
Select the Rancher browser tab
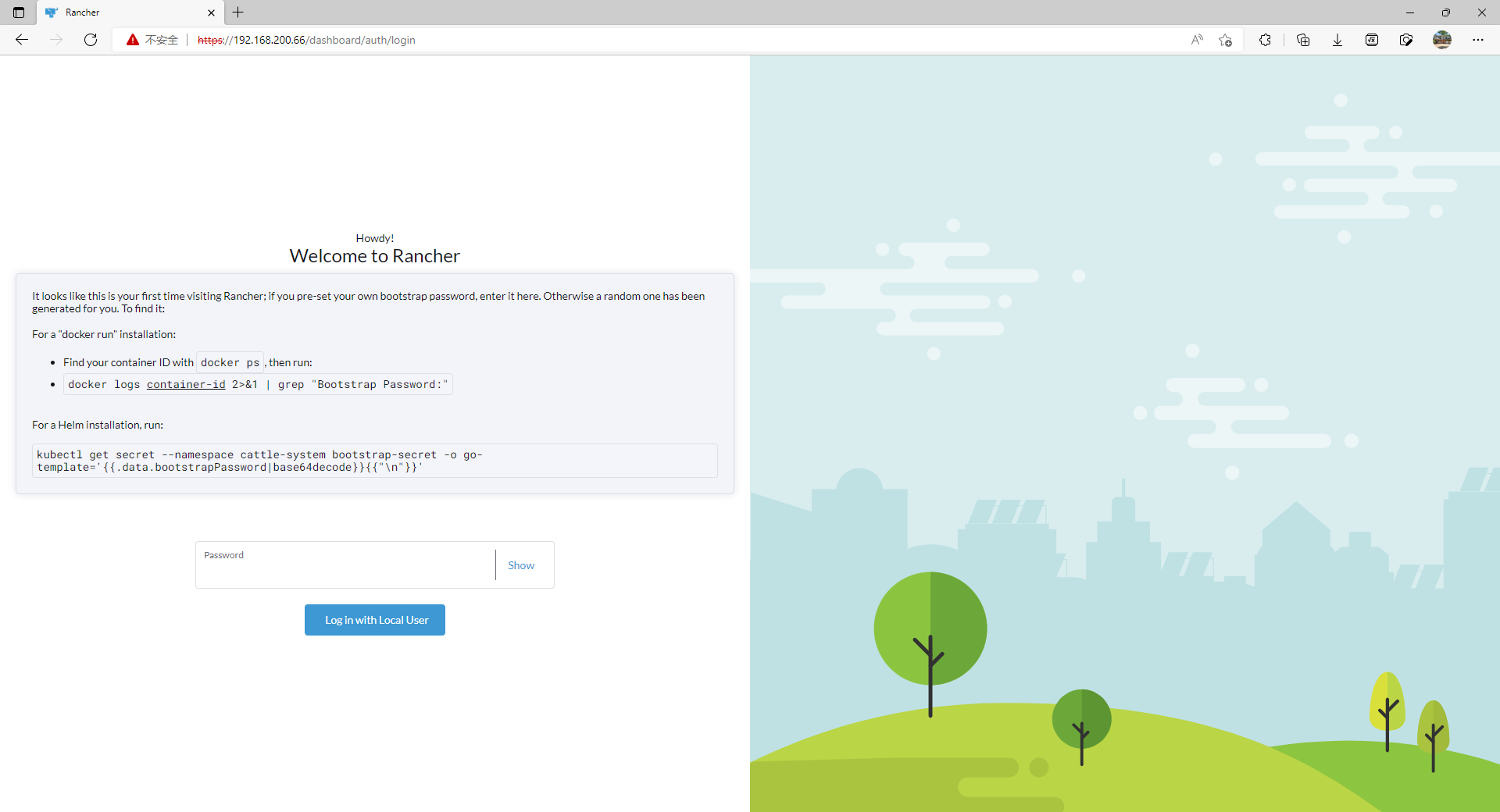[130, 12]
